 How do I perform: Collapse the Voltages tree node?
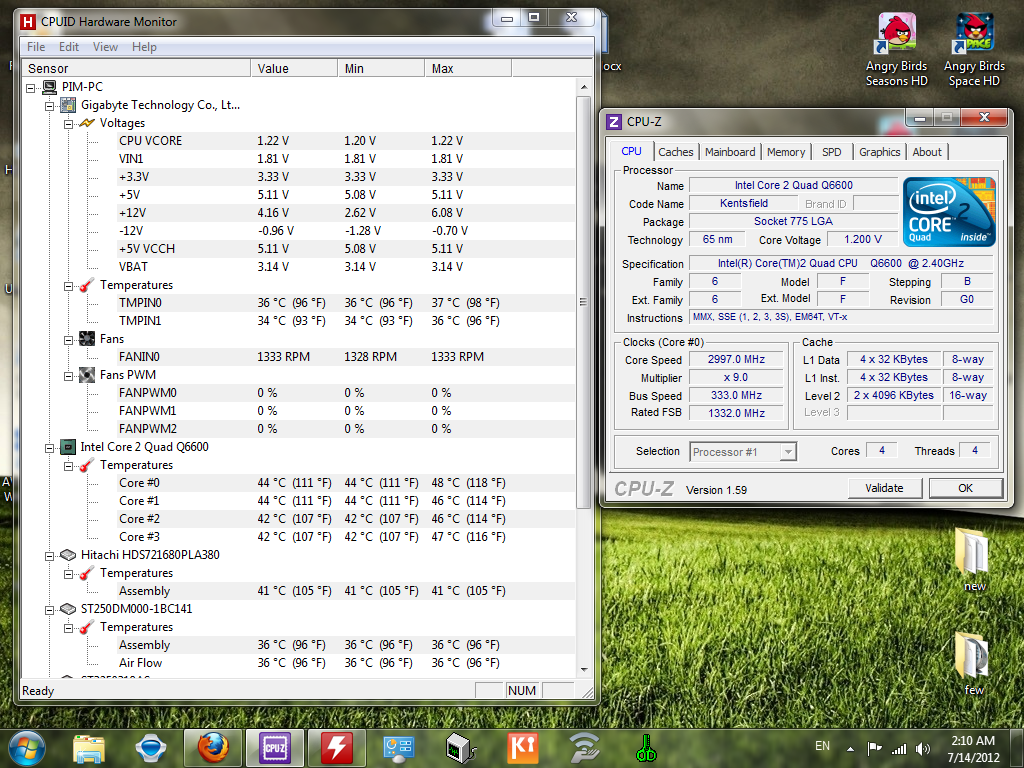(69, 123)
